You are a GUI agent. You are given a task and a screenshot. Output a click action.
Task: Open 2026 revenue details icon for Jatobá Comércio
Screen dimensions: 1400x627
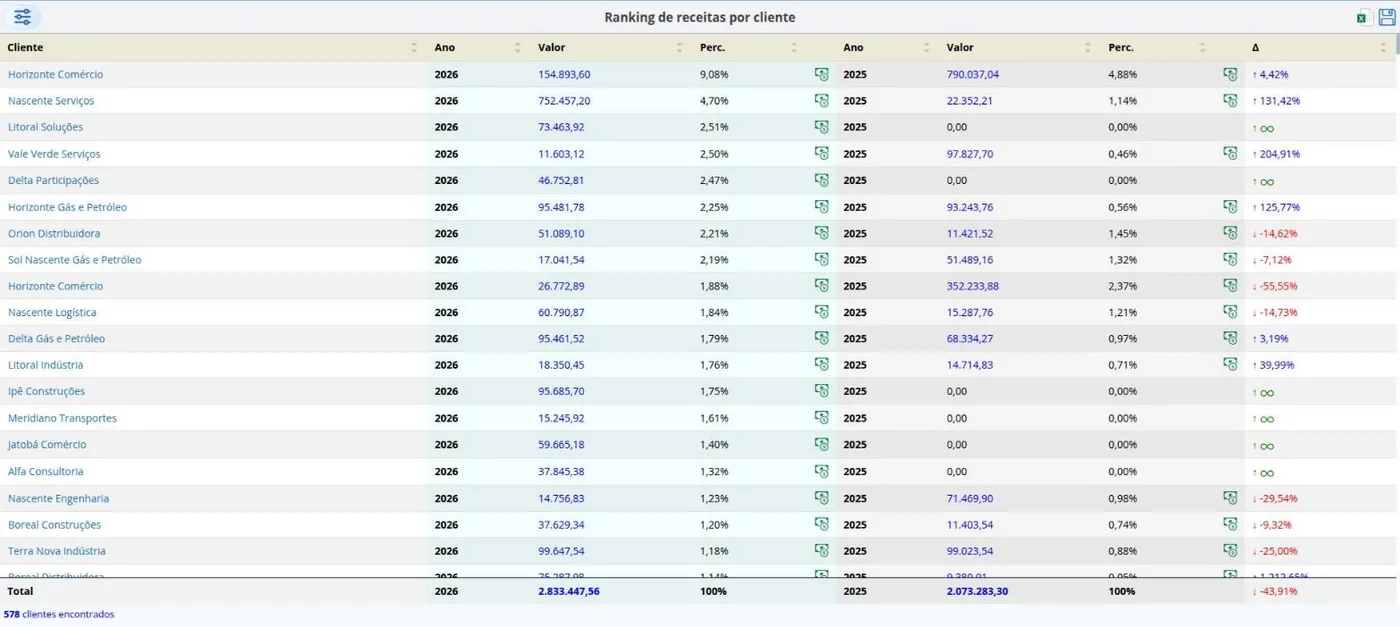pos(821,444)
